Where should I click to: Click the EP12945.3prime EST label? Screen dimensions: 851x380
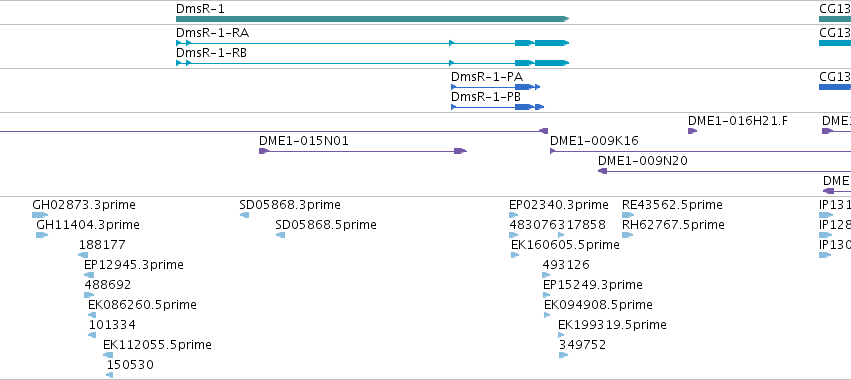tap(134, 265)
